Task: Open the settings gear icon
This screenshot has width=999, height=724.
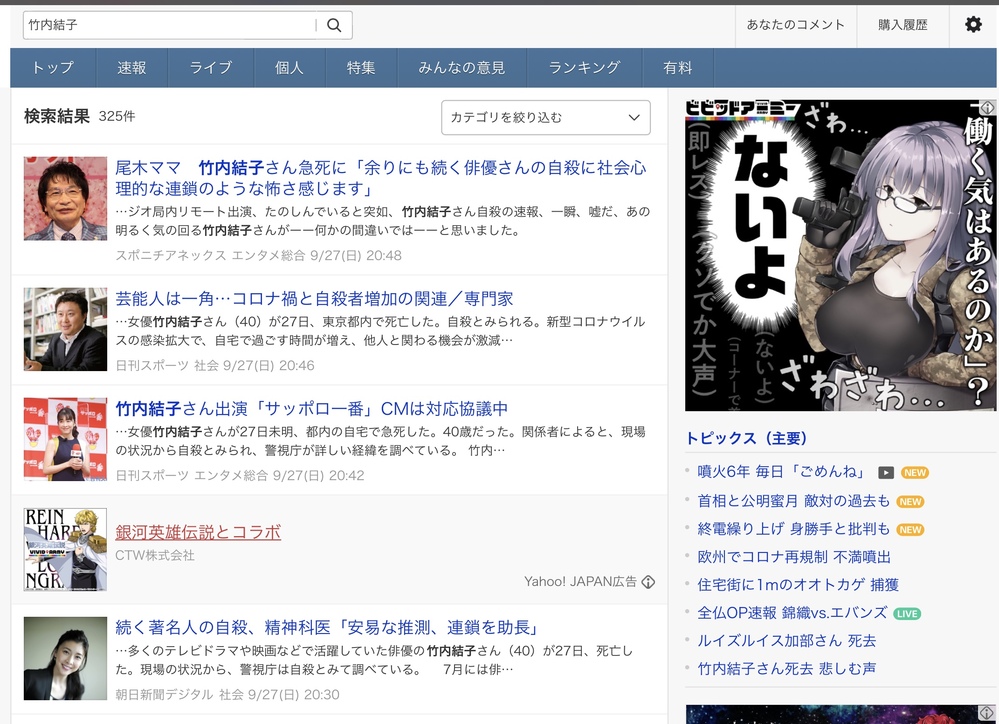Action: (973, 25)
